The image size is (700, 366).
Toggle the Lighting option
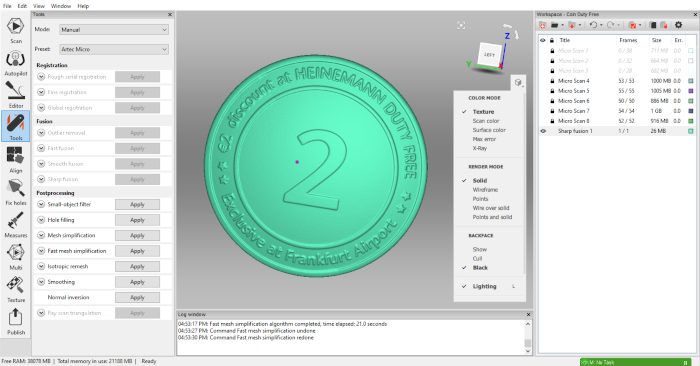(484, 286)
